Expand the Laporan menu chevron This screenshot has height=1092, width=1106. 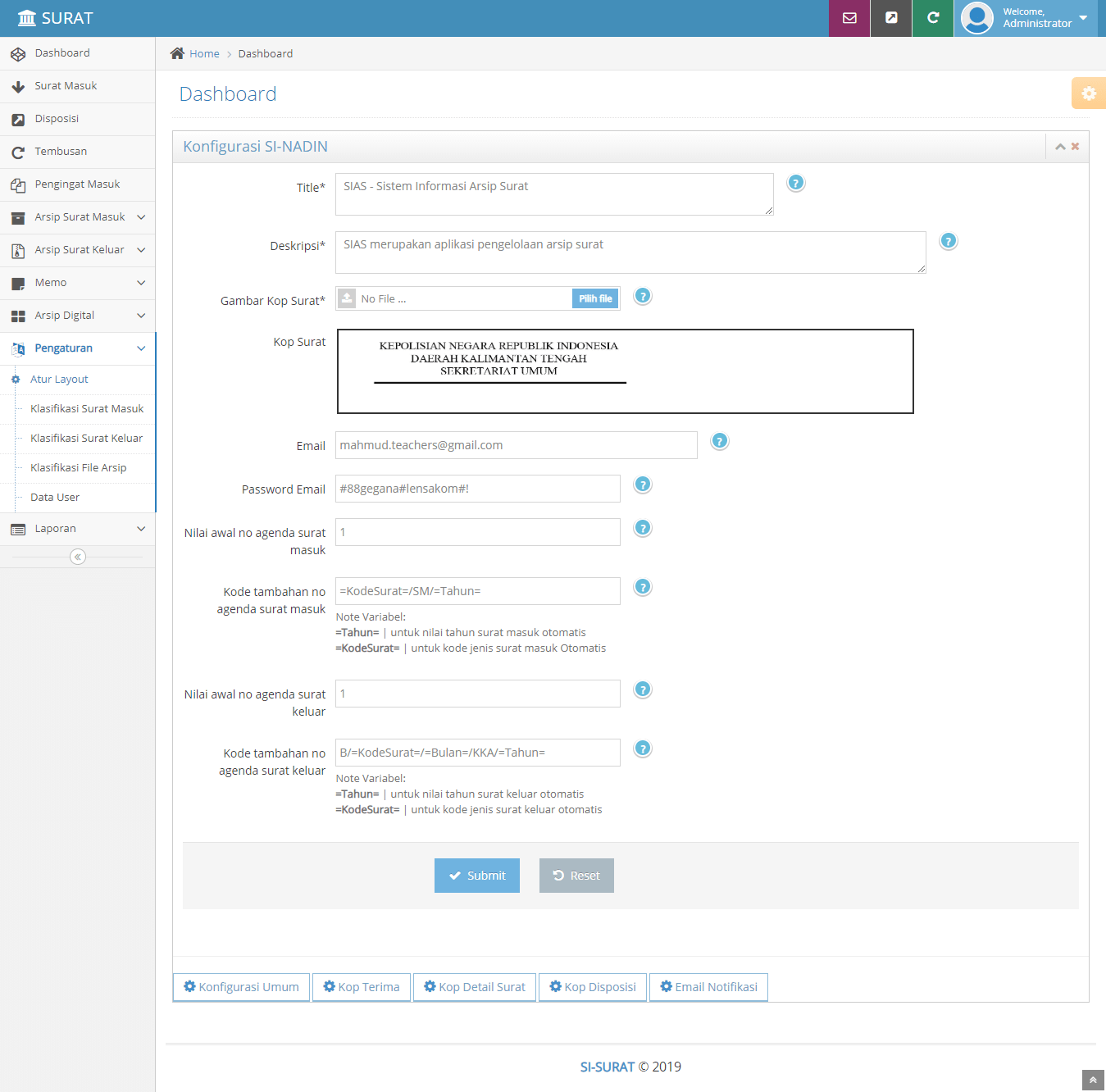pyautogui.click(x=141, y=529)
